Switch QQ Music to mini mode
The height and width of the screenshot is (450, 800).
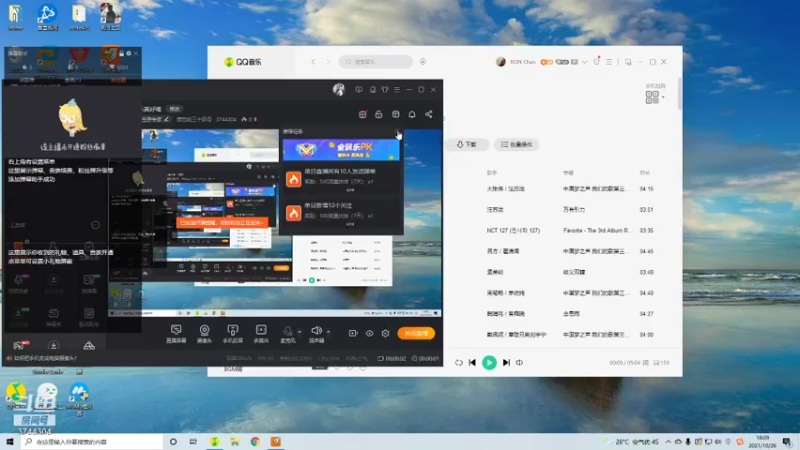628,62
